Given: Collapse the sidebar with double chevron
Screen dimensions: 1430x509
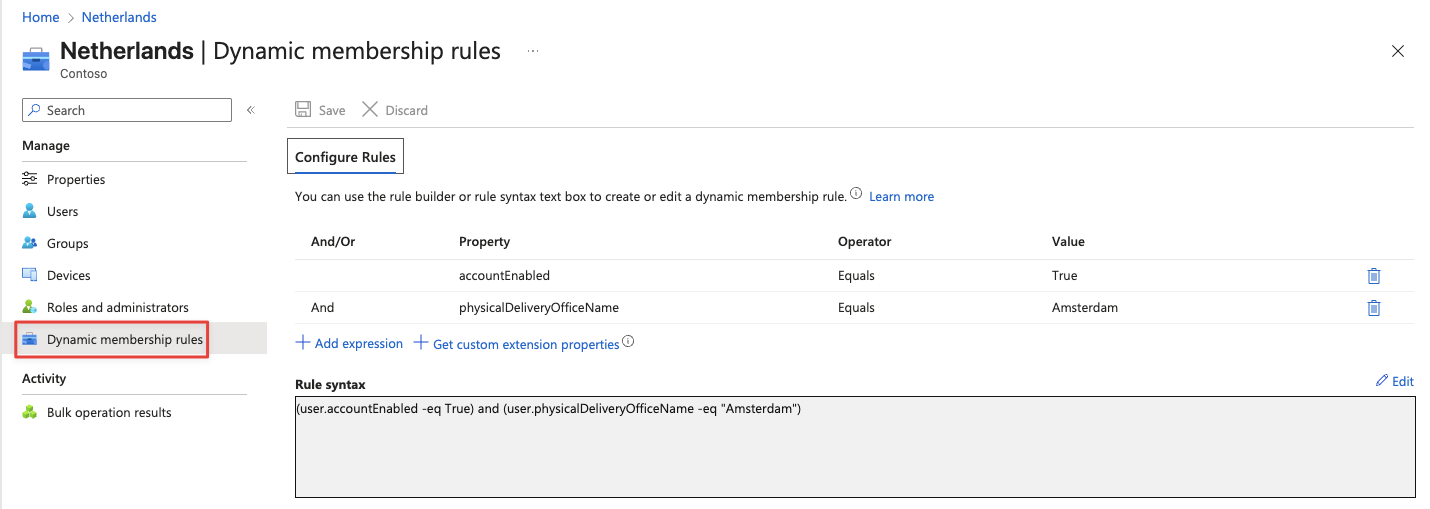Looking at the screenshot, I should [251, 110].
